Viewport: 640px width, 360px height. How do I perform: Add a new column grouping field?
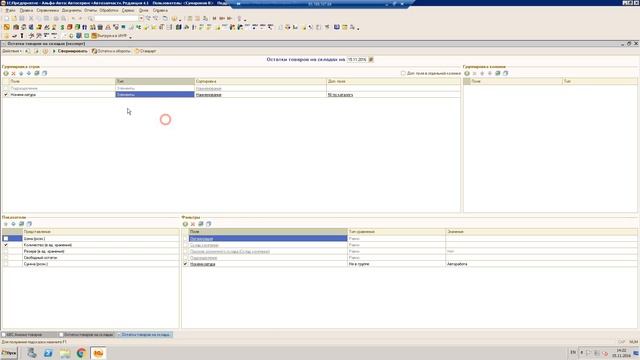coord(467,73)
